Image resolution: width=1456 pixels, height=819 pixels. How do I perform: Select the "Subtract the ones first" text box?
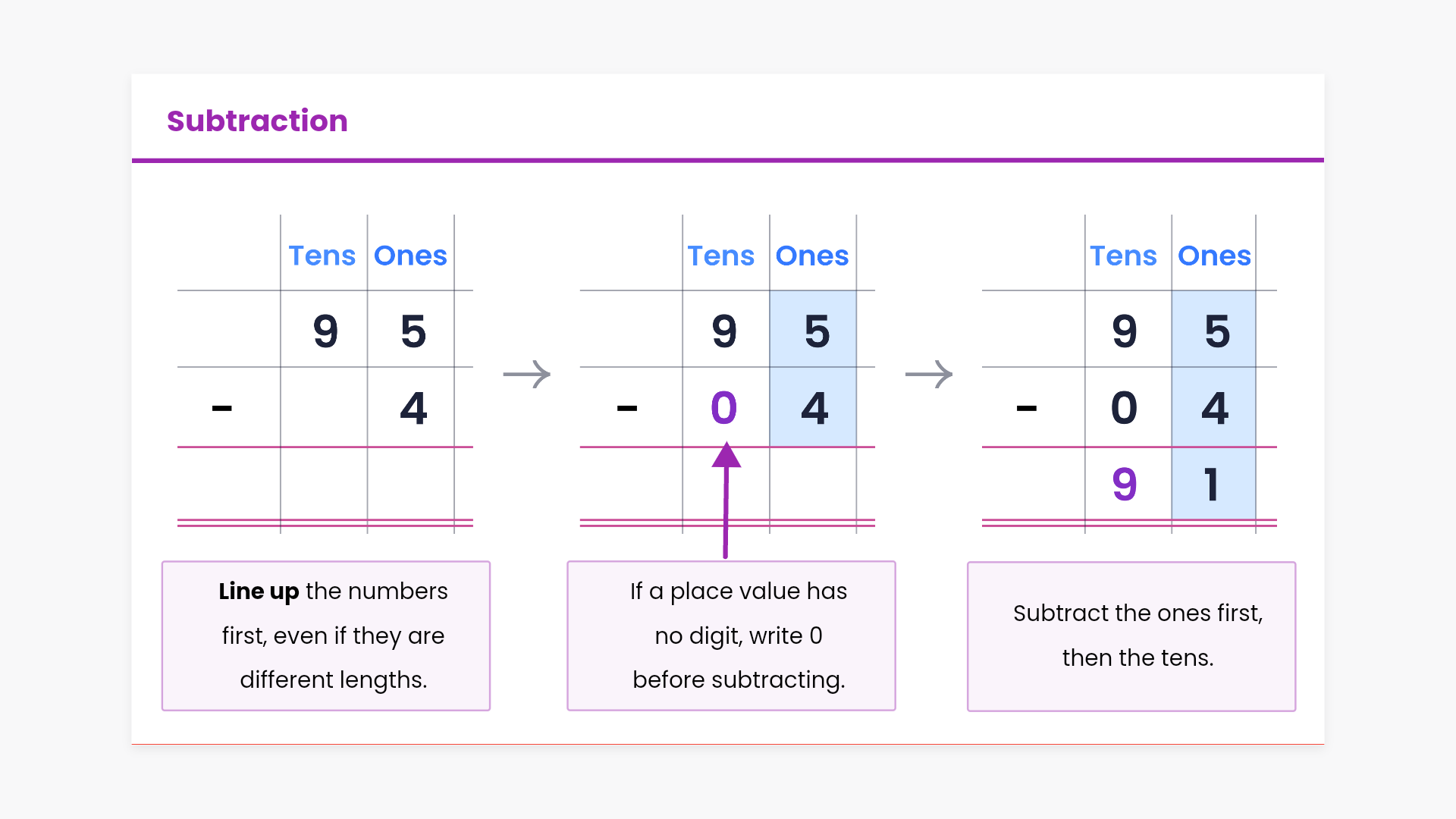tap(1131, 635)
